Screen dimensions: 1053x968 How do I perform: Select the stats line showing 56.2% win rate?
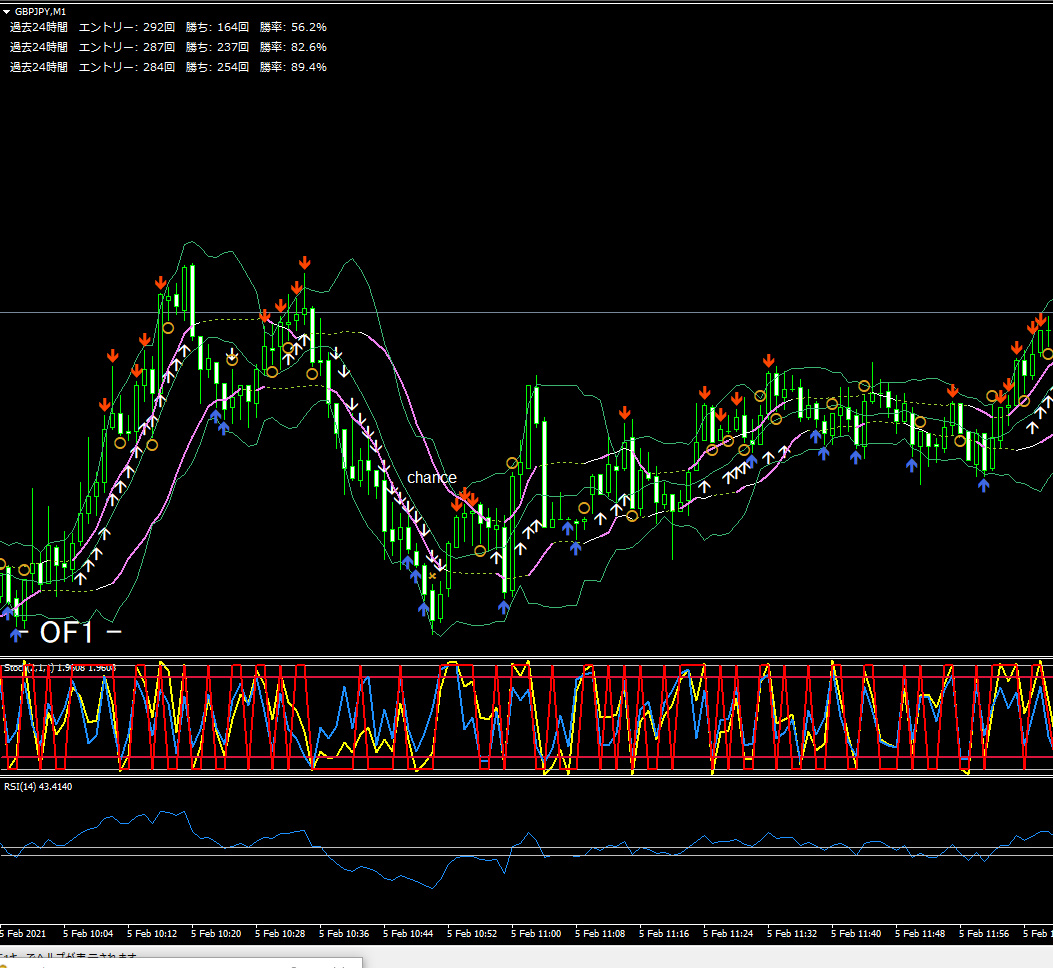[x=168, y=27]
